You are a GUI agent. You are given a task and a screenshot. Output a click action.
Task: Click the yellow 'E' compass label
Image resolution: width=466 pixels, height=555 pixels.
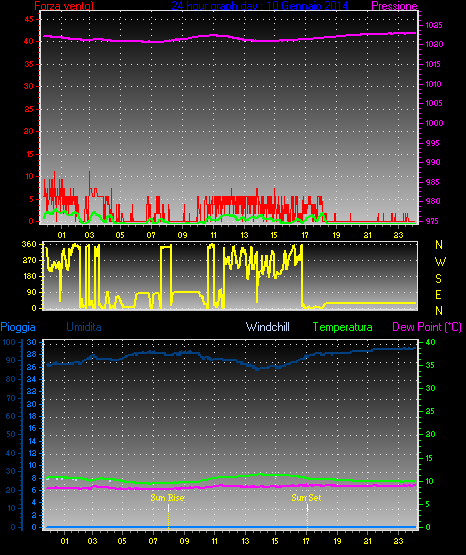[438, 294]
